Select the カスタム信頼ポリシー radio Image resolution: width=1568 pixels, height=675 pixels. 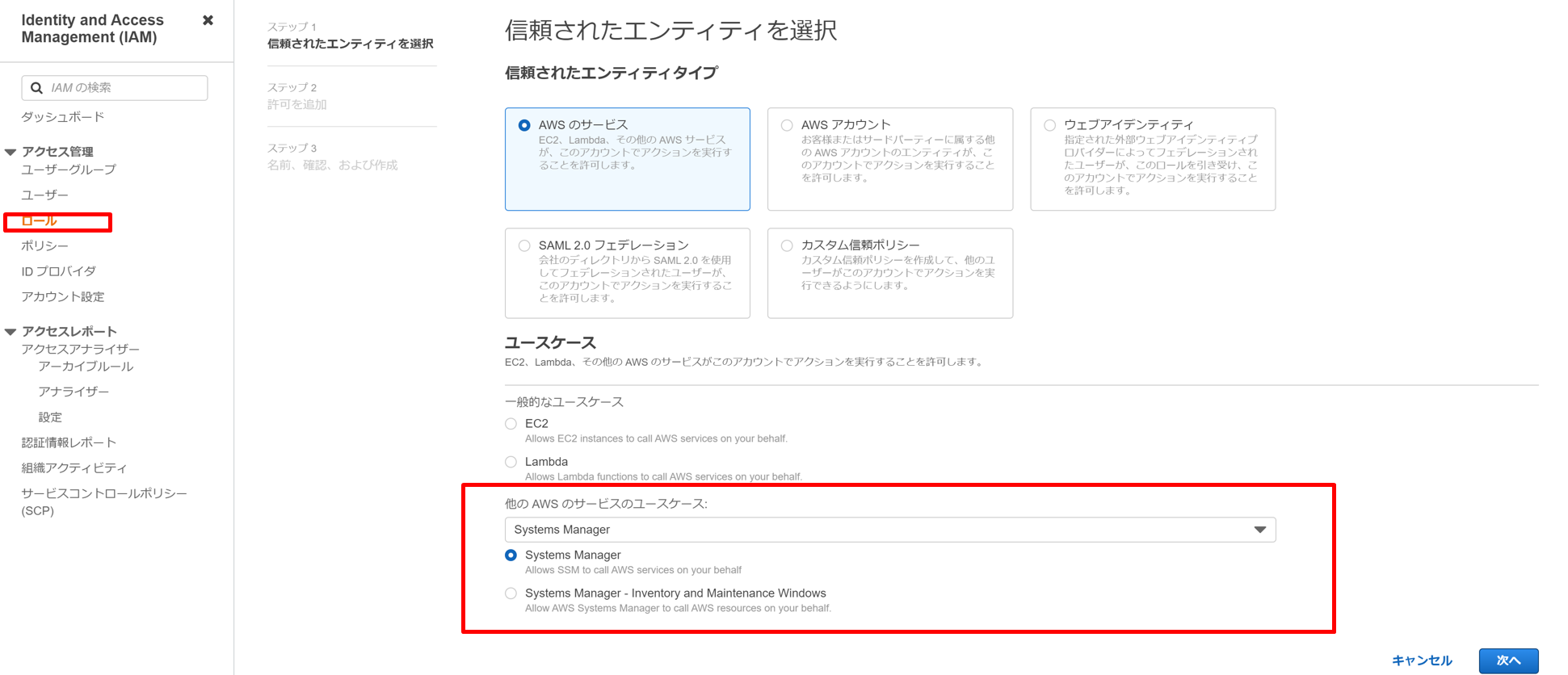click(787, 245)
